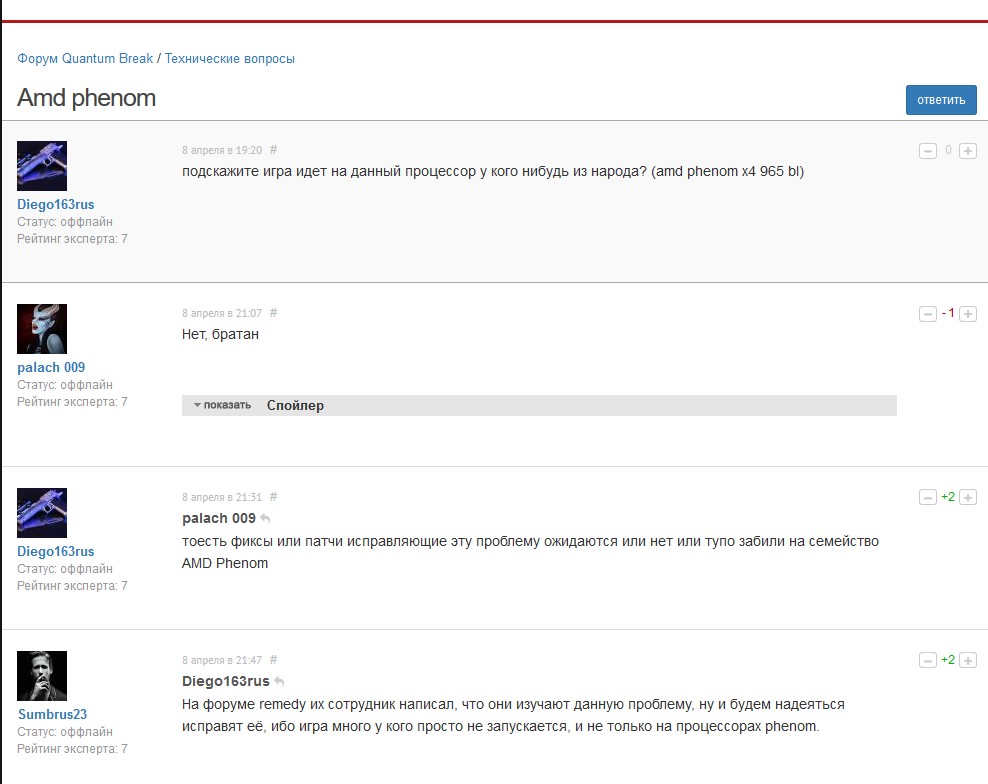Screen dimensions: 988x784
Task: Open Sumbrus23 profile name link
Action: click(x=52, y=715)
